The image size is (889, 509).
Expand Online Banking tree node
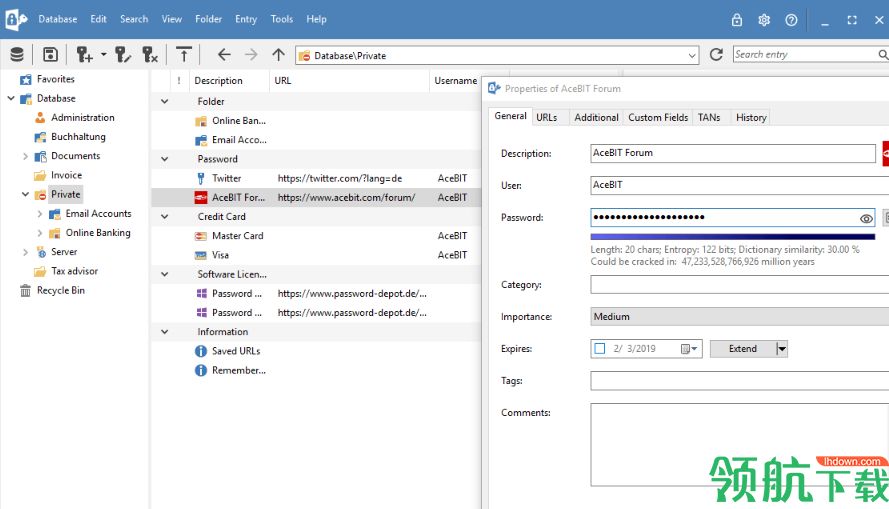pyautogui.click(x=40, y=233)
